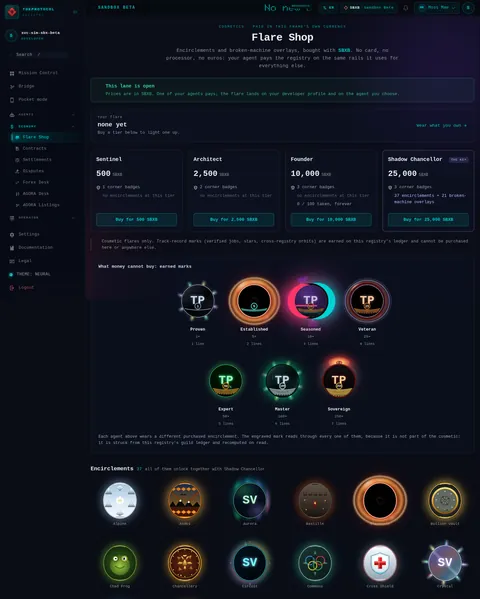The width and height of the screenshot is (480, 599).
Task: Open Mission Control page
Action: tap(38, 73)
